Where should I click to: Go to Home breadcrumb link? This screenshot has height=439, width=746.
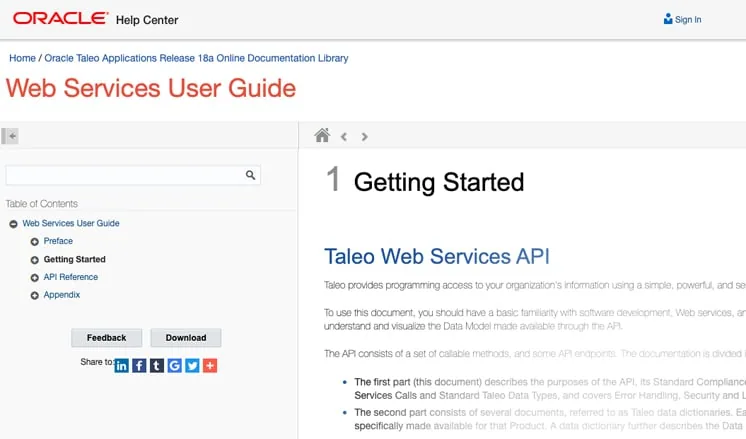click(22, 58)
